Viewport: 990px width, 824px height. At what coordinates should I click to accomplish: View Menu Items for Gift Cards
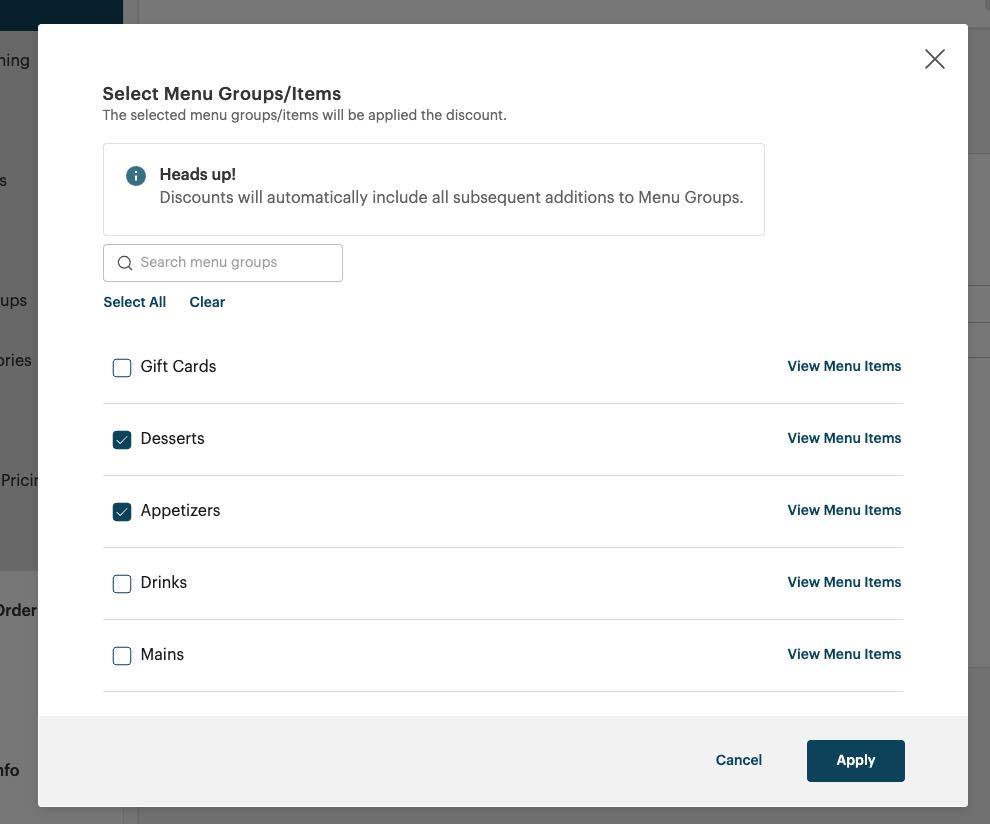click(844, 366)
